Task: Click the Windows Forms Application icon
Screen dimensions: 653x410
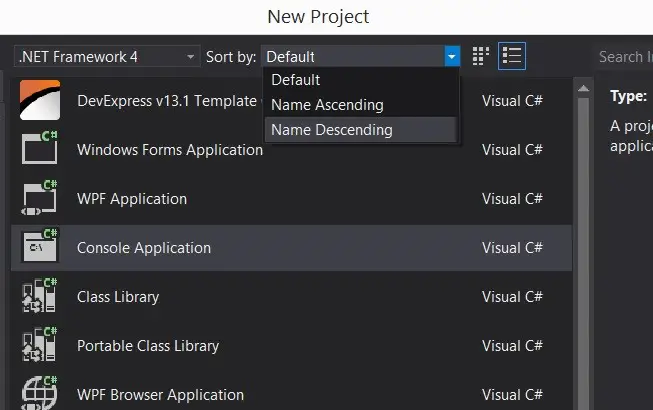Action: [40, 148]
